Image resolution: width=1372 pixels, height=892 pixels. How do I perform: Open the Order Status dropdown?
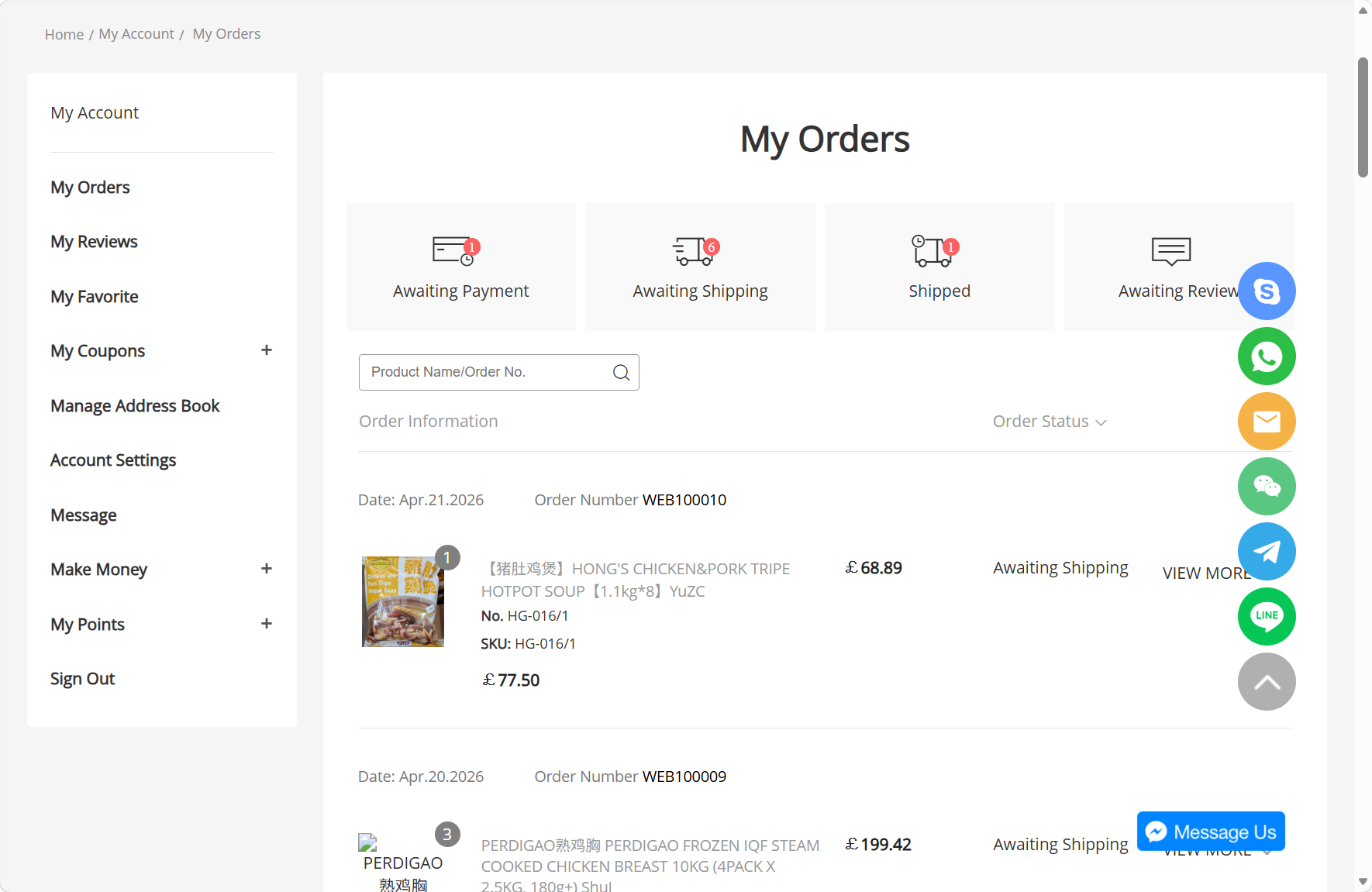(x=1050, y=422)
